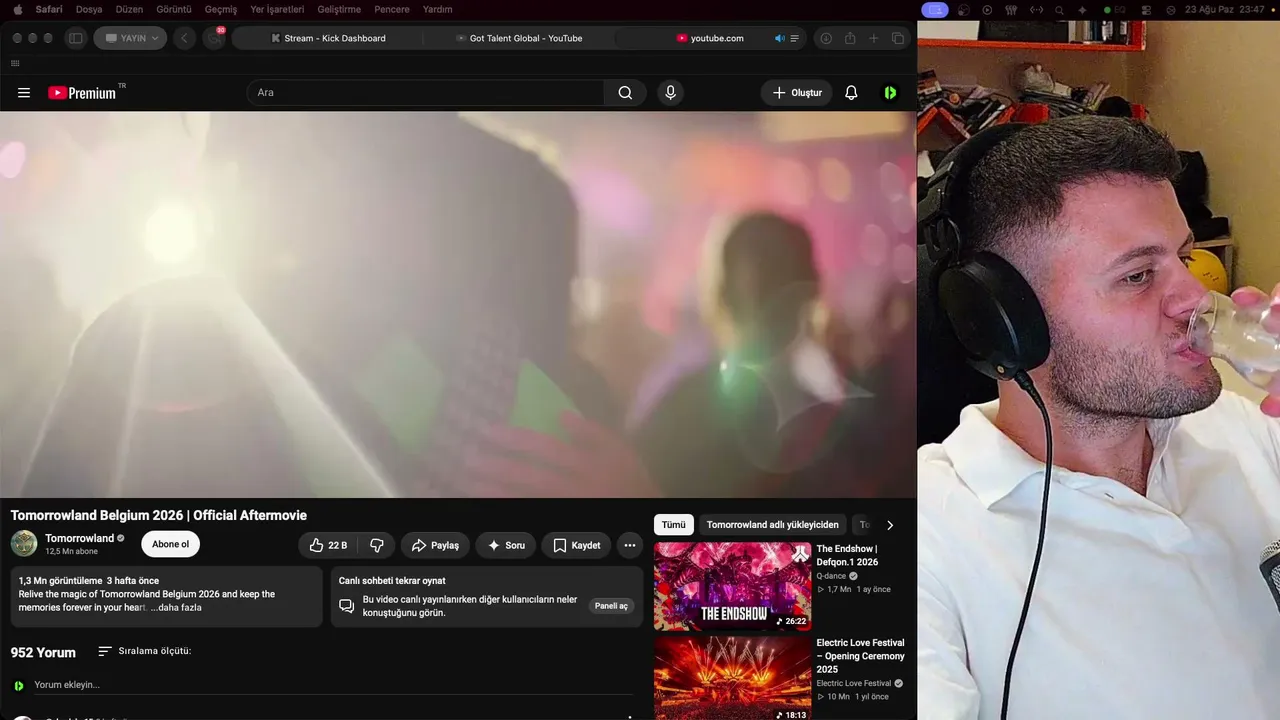Open the Safari menu

point(49,9)
